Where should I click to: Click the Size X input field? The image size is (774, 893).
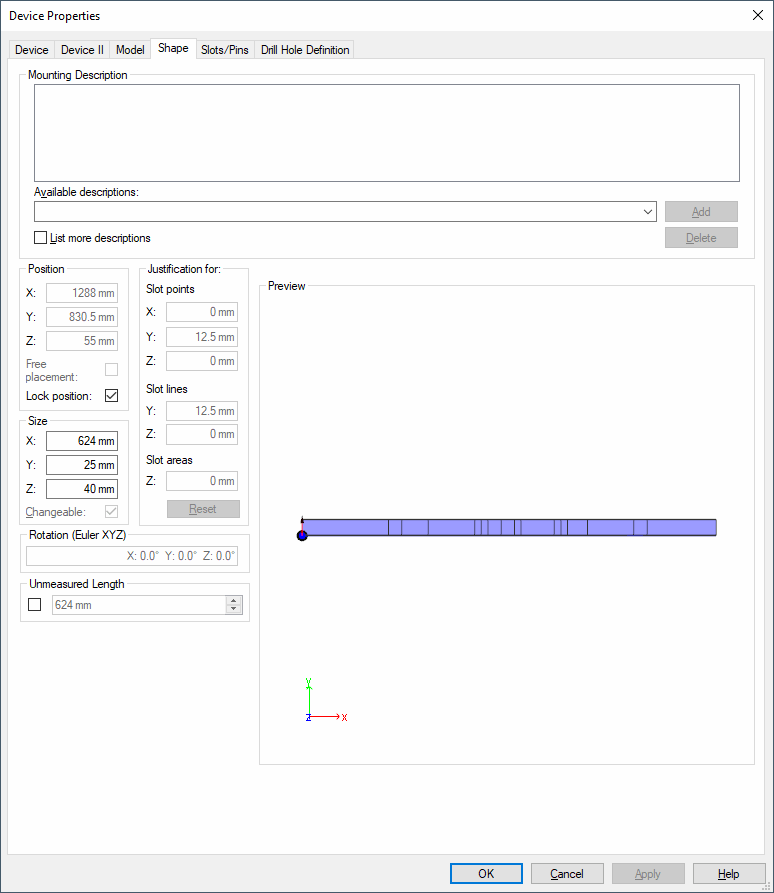point(81,441)
